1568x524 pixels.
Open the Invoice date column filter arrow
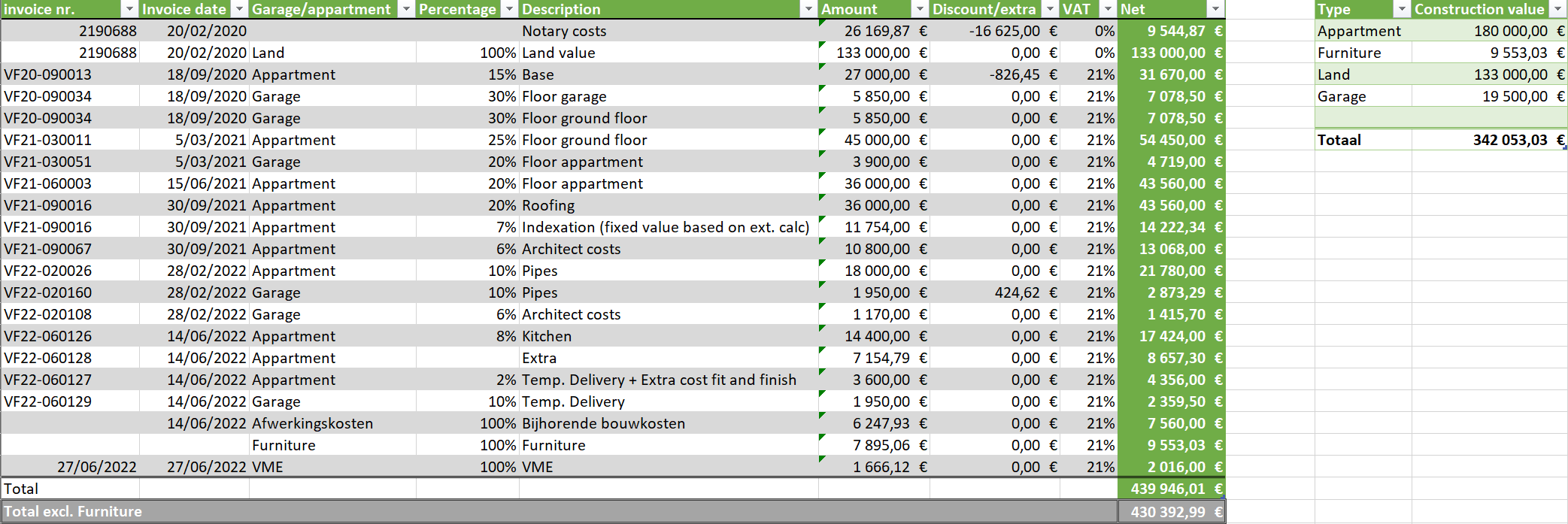click(239, 9)
